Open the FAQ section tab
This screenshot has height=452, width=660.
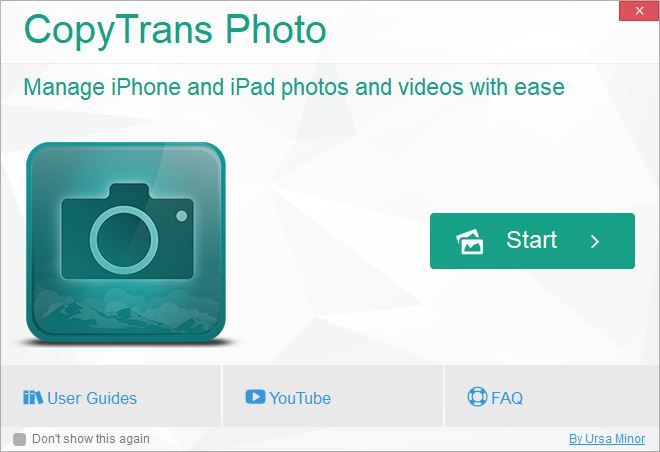[552, 396]
